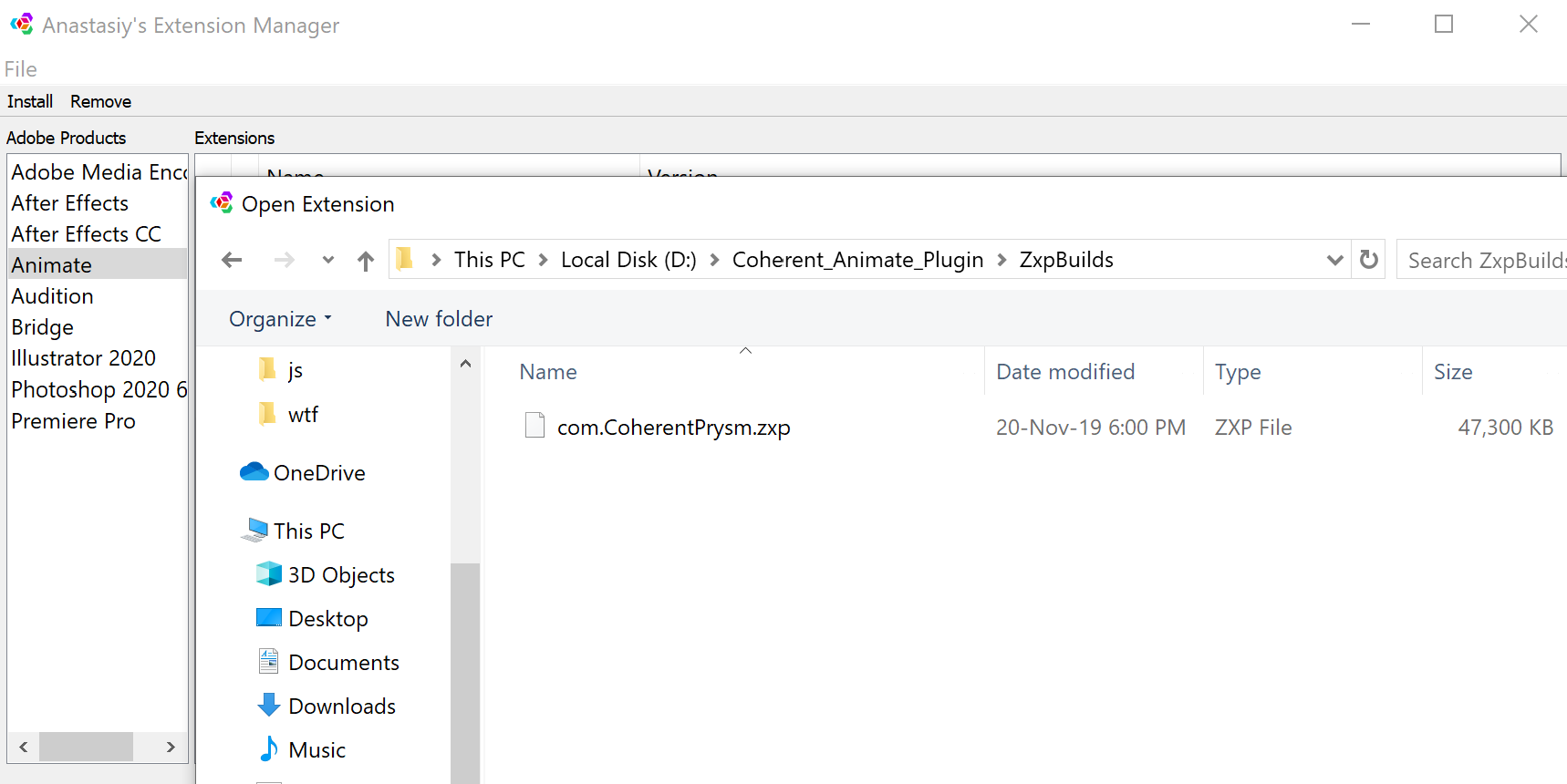
Task: Expand chevron before 'This PC' in breadcrumb
Action: coord(437,261)
